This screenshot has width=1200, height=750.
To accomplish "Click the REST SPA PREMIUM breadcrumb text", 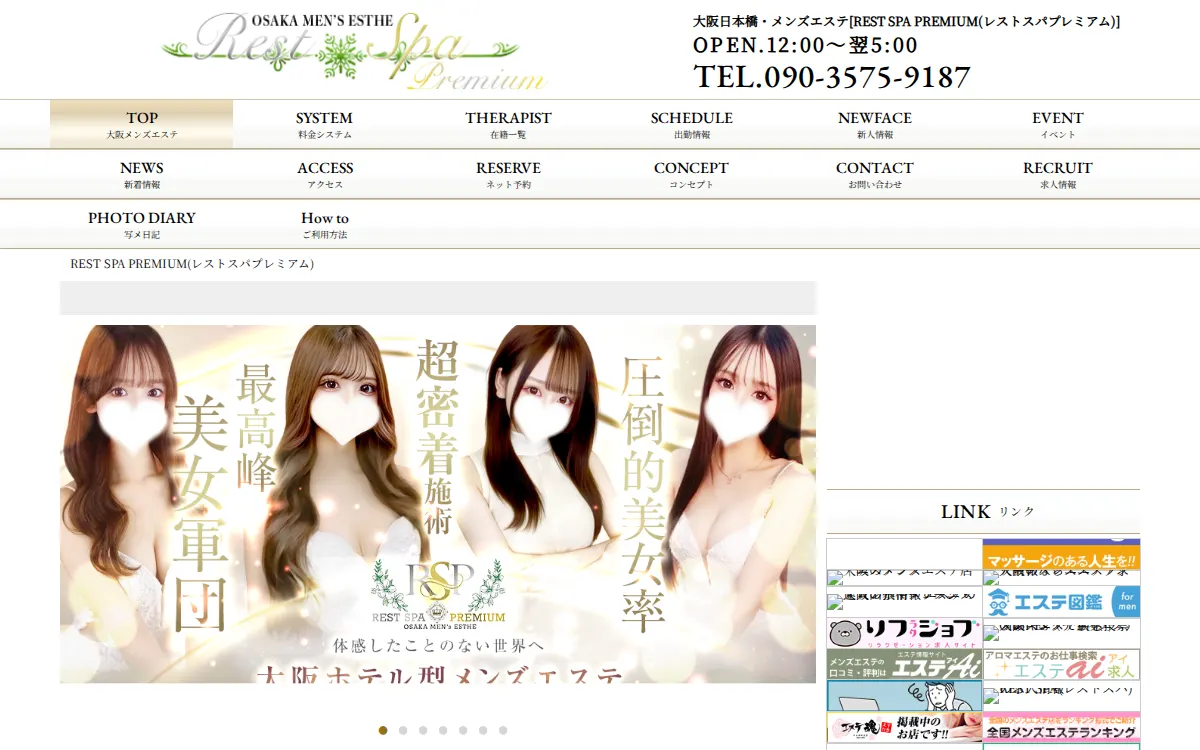I will point(192,264).
